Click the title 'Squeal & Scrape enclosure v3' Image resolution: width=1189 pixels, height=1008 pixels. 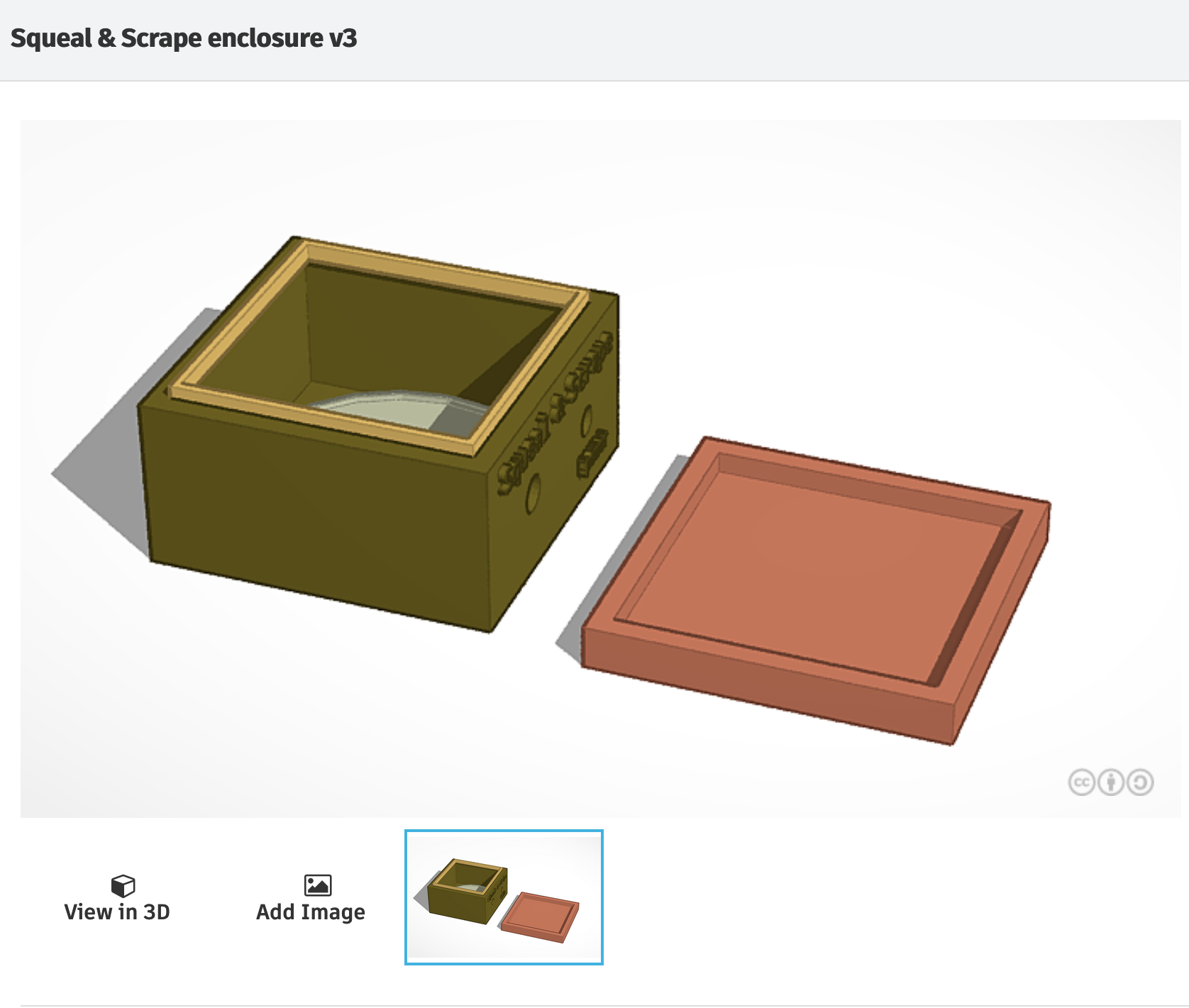click(x=184, y=39)
